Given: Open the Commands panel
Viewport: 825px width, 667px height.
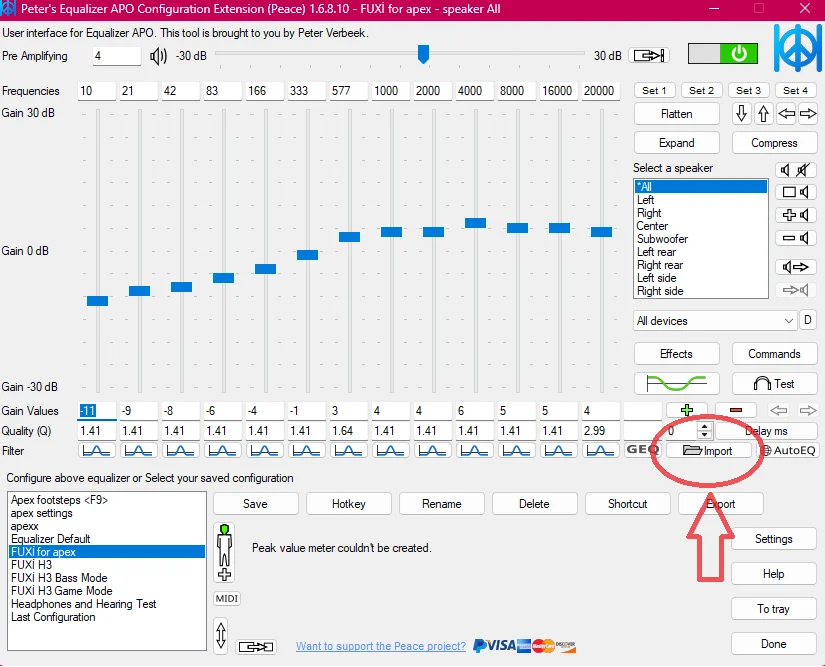Looking at the screenshot, I should coord(774,354).
